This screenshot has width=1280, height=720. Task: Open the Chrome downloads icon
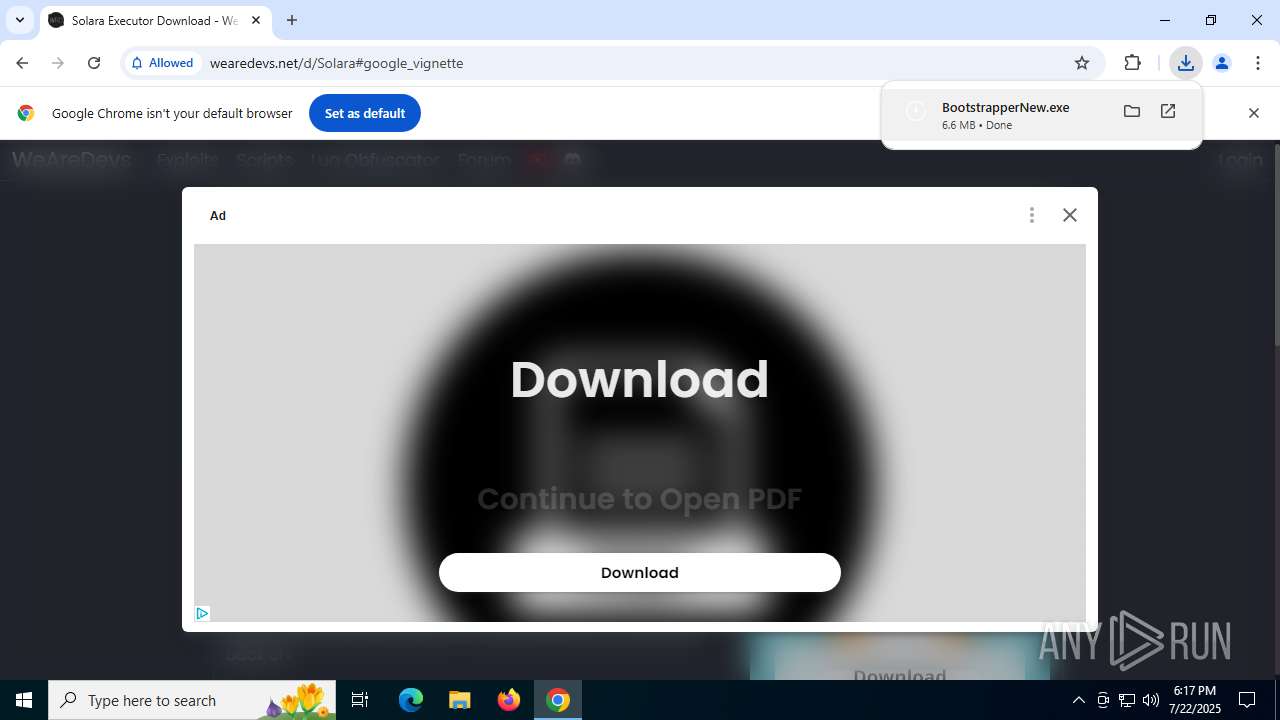pos(1185,63)
